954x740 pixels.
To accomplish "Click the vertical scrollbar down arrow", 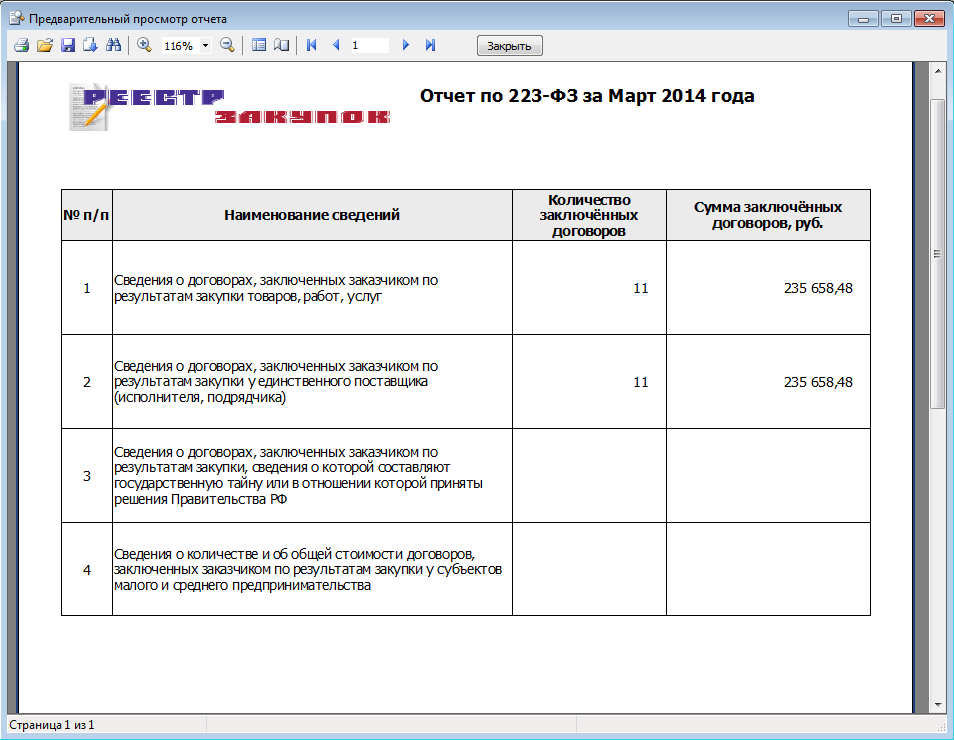I will pyautogui.click(x=938, y=703).
